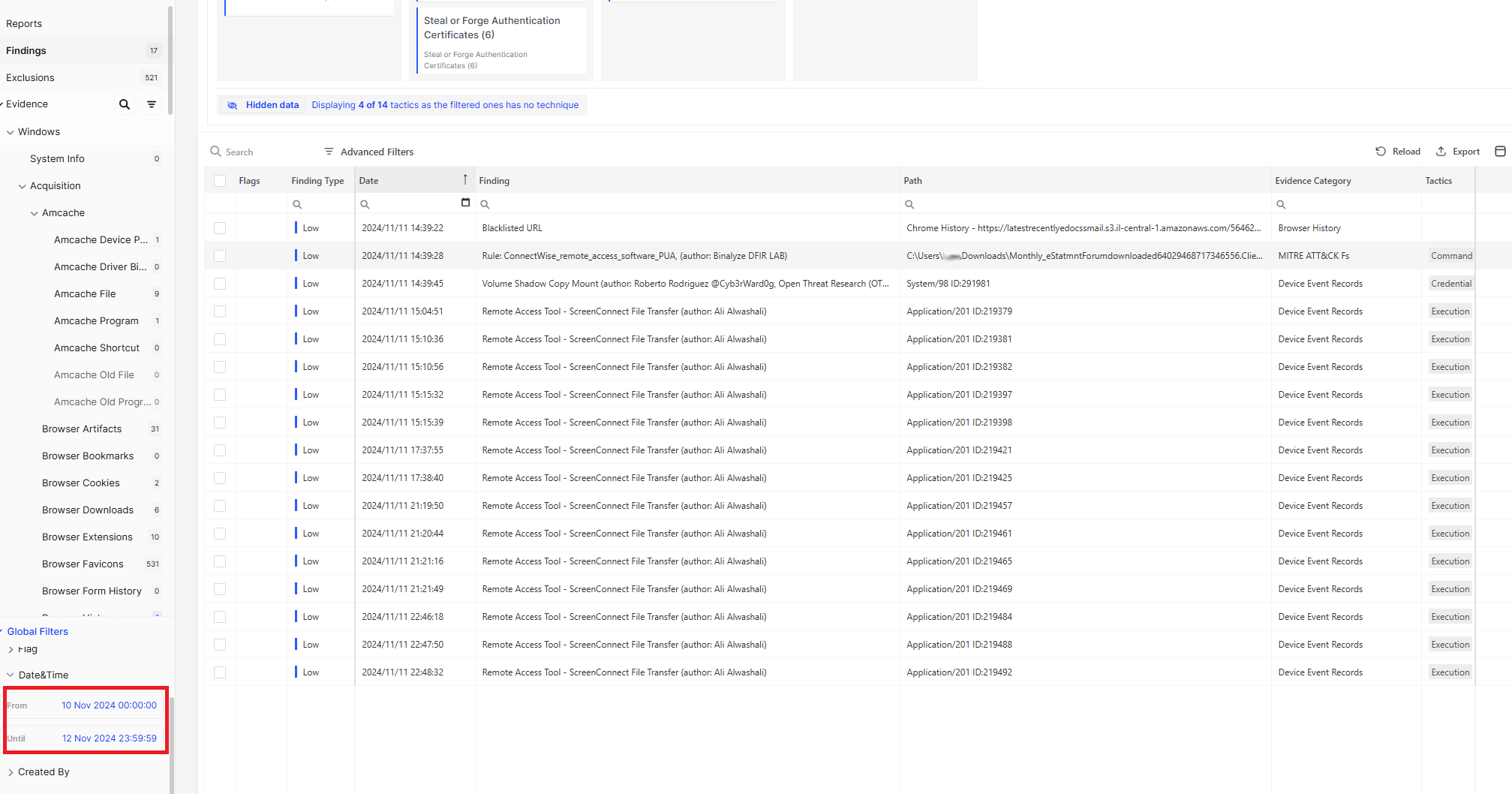Viewport: 1512px width, 794px height.
Task: Open the Date column calendar picker icon
Action: pyautogui.click(x=465, y=203)
